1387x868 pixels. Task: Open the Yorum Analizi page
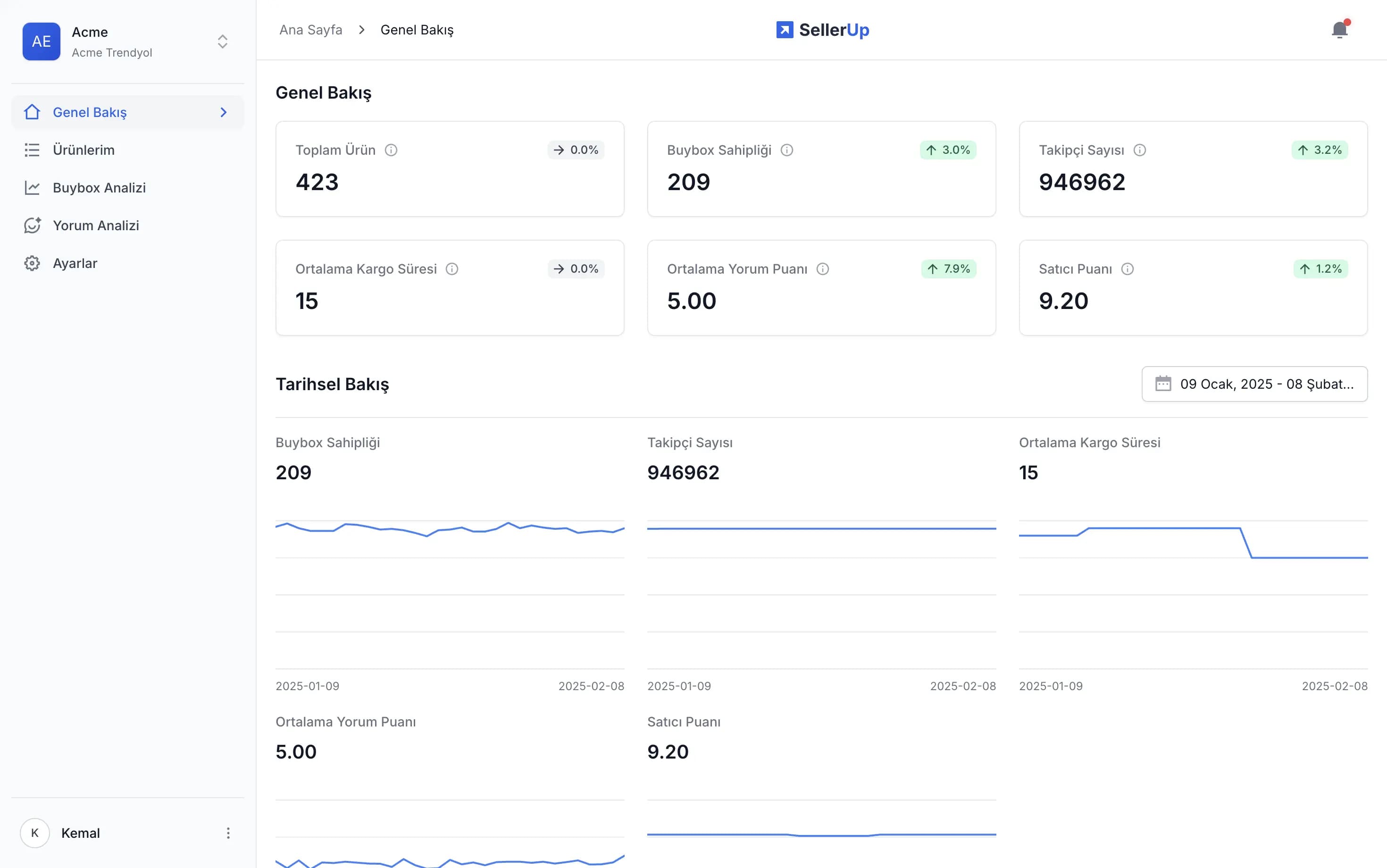127,225
